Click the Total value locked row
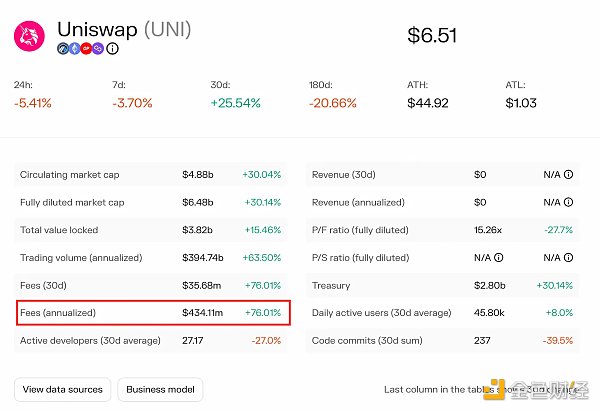Image resolution: width=600 pixels, height=411 pixels. (x=150, y=230)
